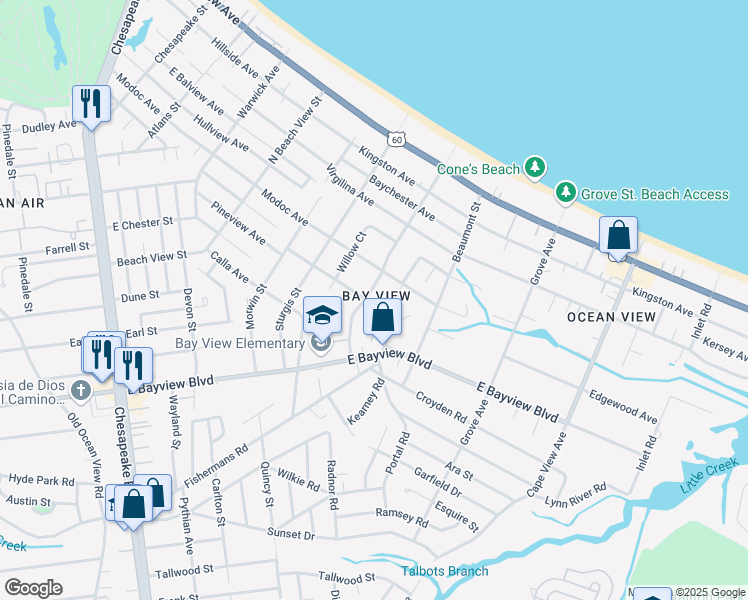Viewport: 748px width, 600px height.
Task: Select the shopping marker beside Kingston Ave beach
Action: coord(619,236)
